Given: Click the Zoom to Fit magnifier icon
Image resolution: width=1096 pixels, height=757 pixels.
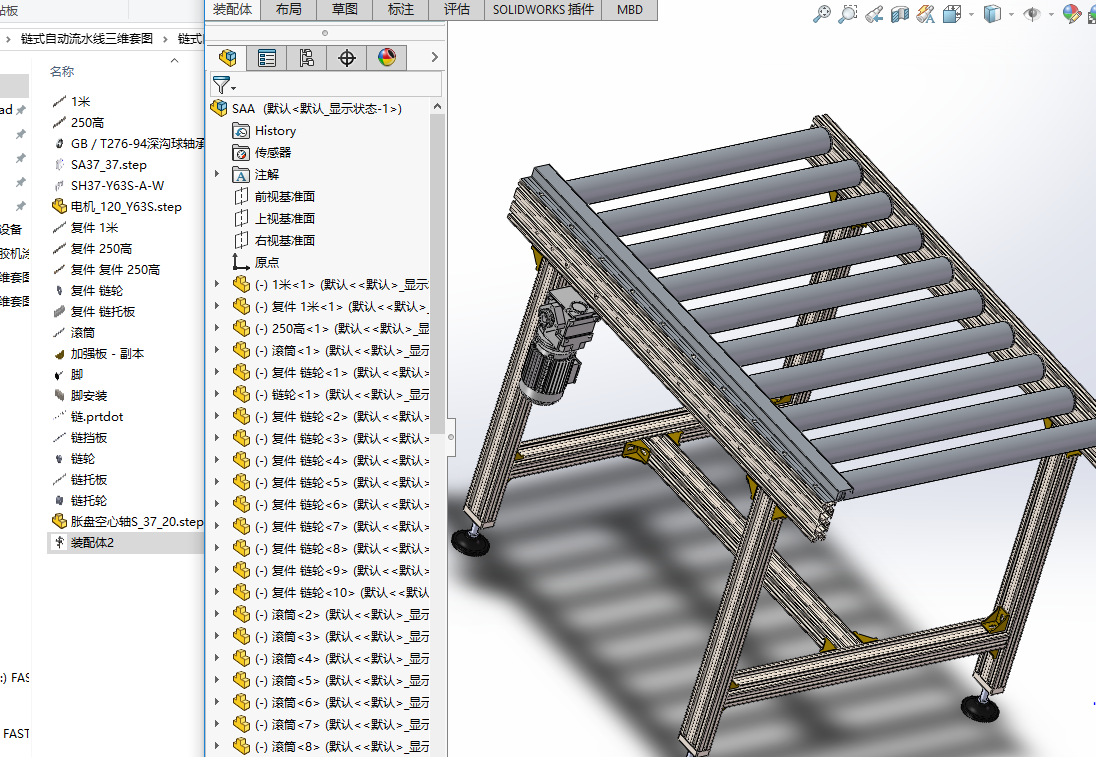Looking at the screenshot, I should (822, 13).
